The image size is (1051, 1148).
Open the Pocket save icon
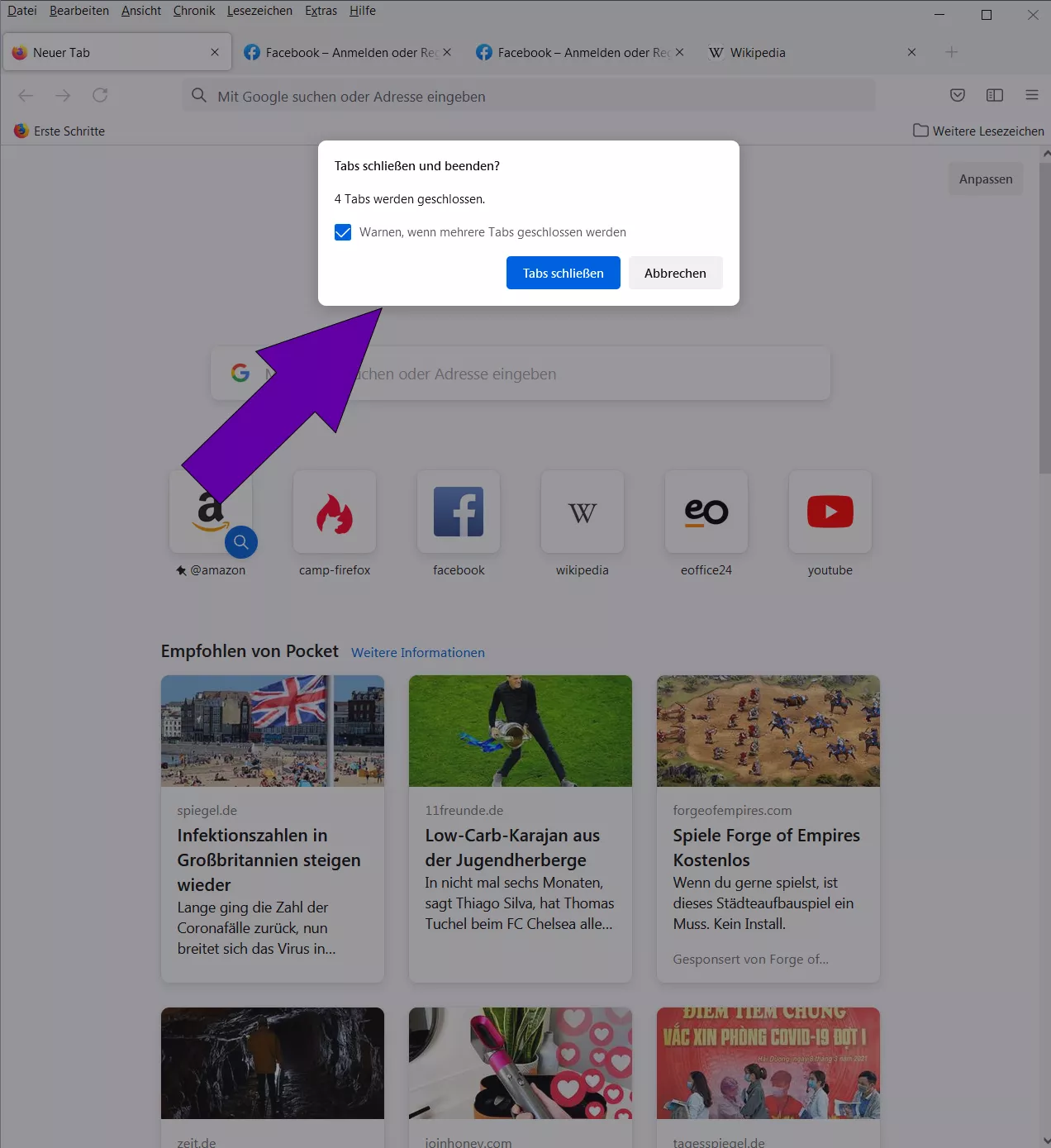[958, 95]
